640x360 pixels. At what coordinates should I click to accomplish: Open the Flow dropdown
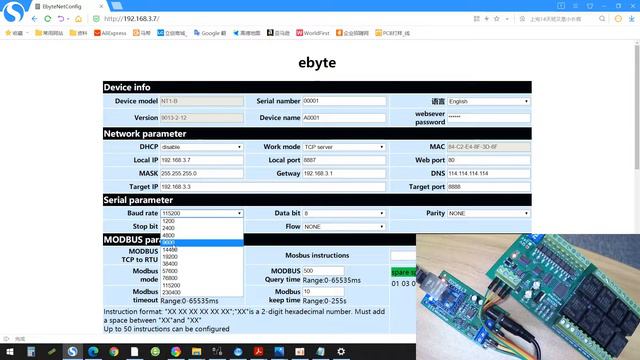344,227
